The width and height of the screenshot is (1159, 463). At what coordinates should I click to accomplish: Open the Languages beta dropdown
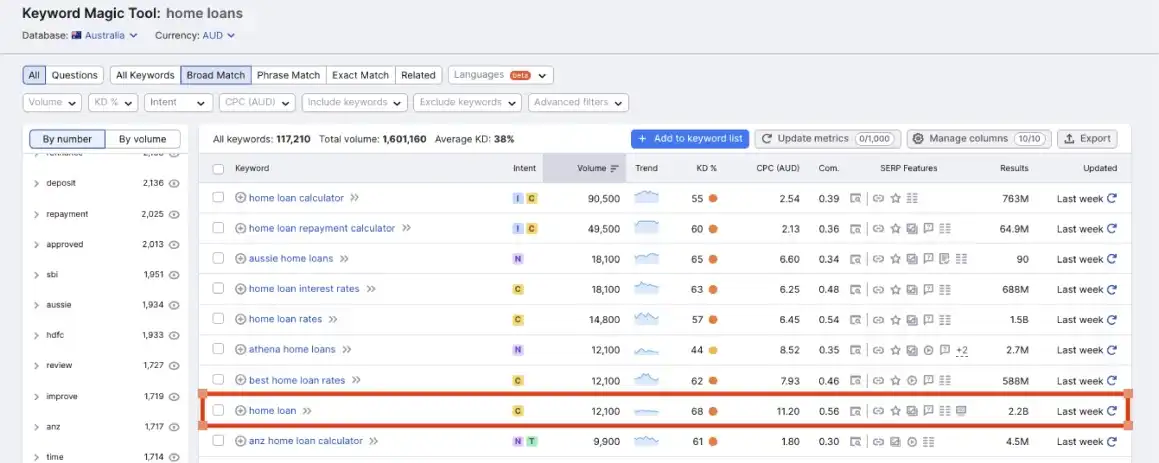point(500,75)
